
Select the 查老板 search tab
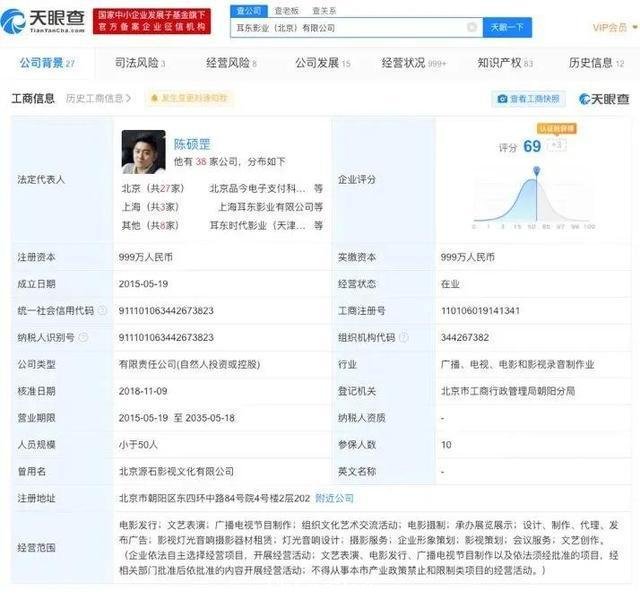coord(287,11)
